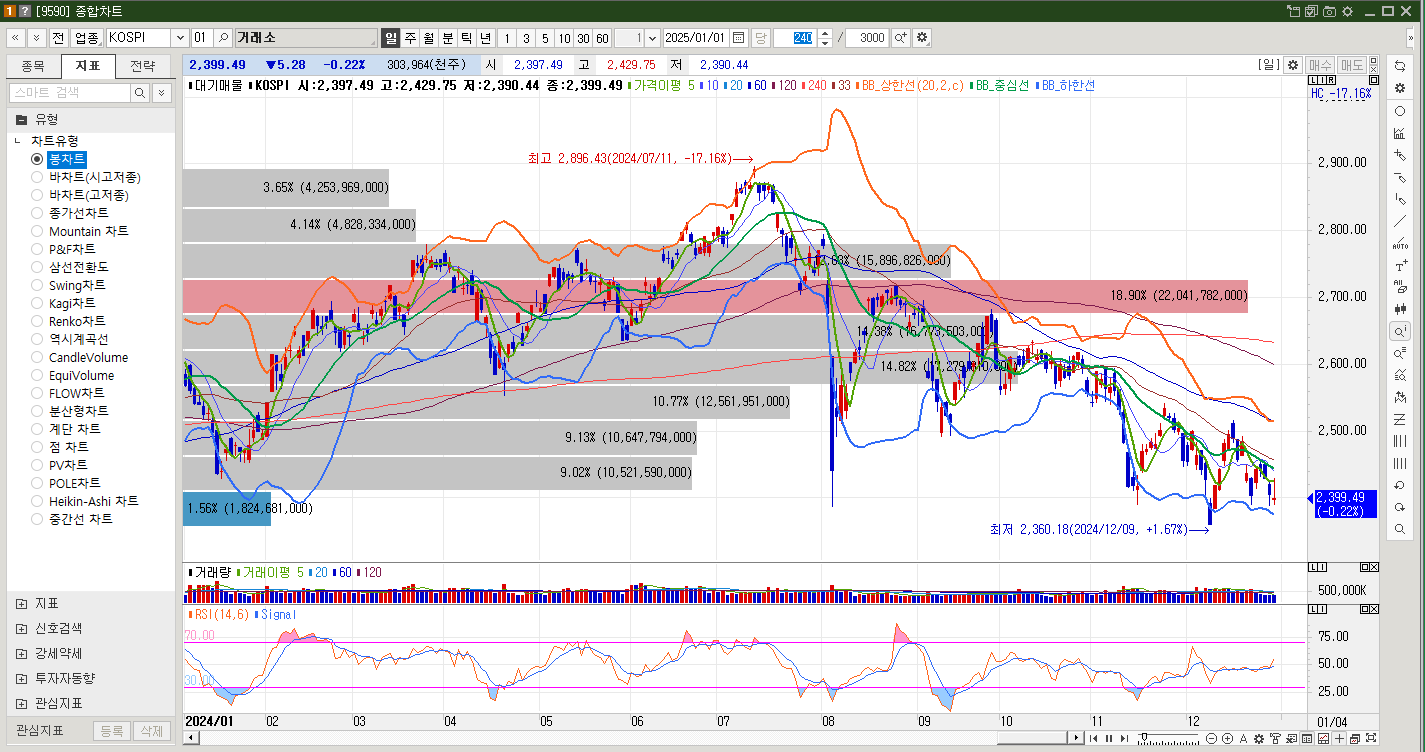Switch to the 지표 tab
The height and width of the screenshot is (752, 1425).
coord(88,66)
